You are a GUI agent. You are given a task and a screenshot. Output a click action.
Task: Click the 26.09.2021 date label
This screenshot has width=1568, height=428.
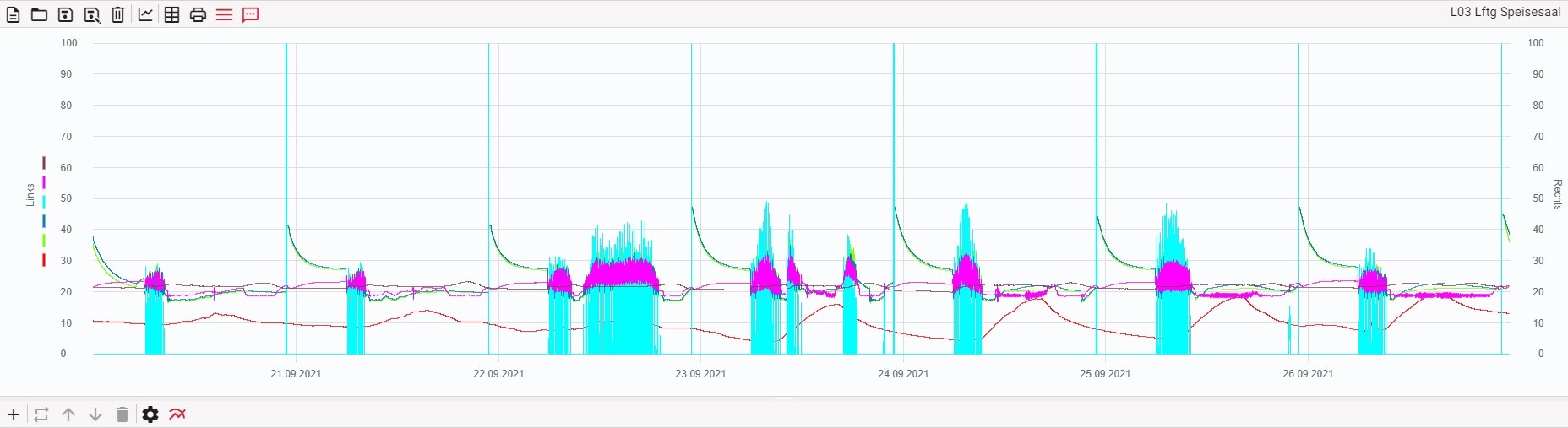(1308, 373)
